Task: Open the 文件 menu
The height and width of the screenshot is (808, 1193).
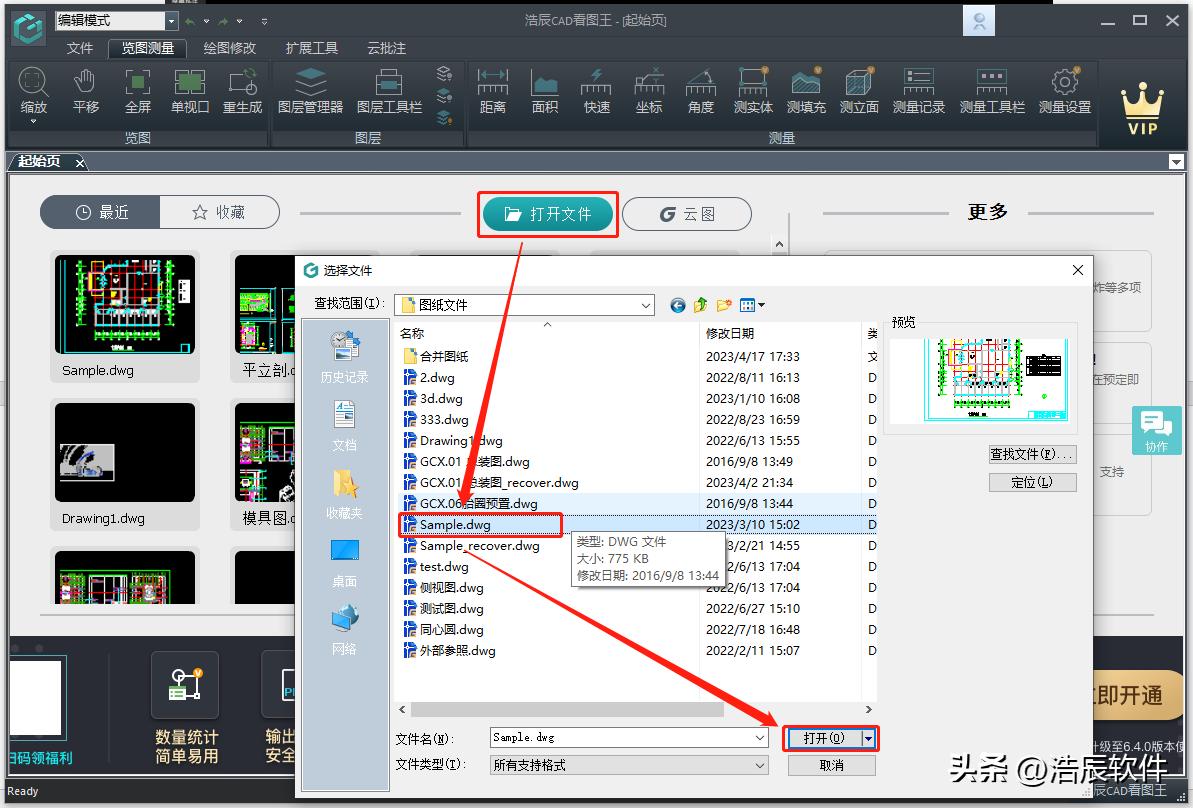Action: 80,48
